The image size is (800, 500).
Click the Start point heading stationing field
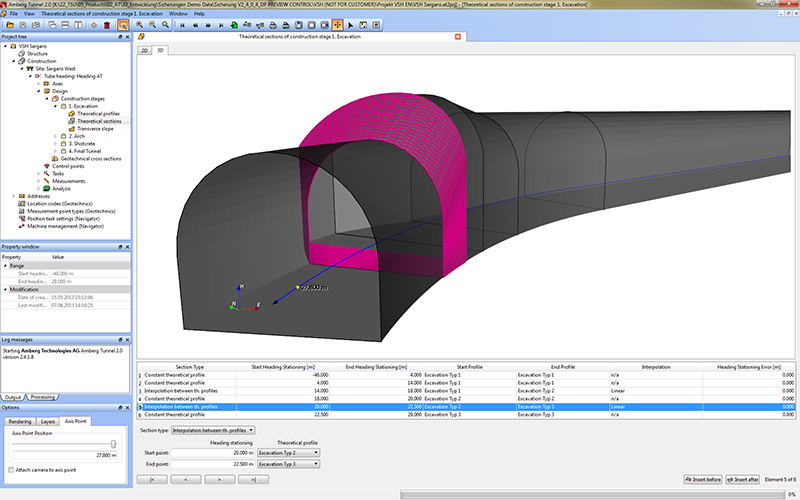pos(213,453)
